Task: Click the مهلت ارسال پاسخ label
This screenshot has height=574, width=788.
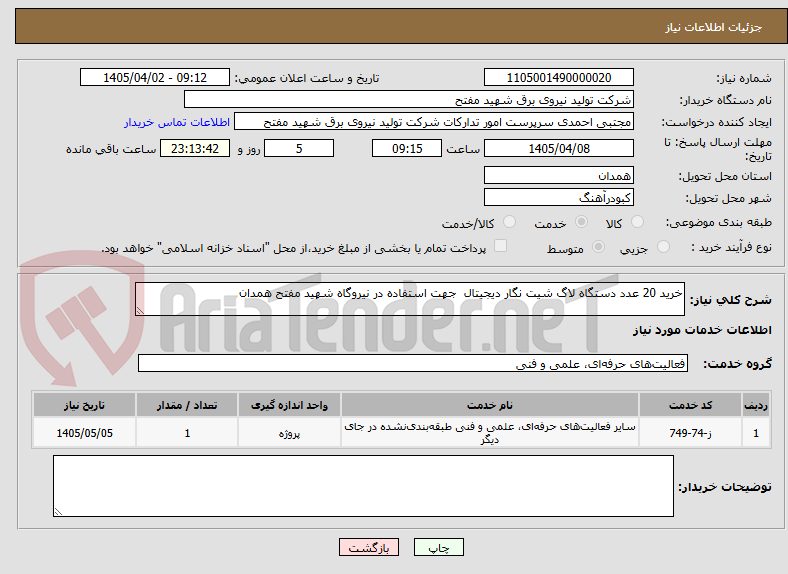Action: click(718, 149)
